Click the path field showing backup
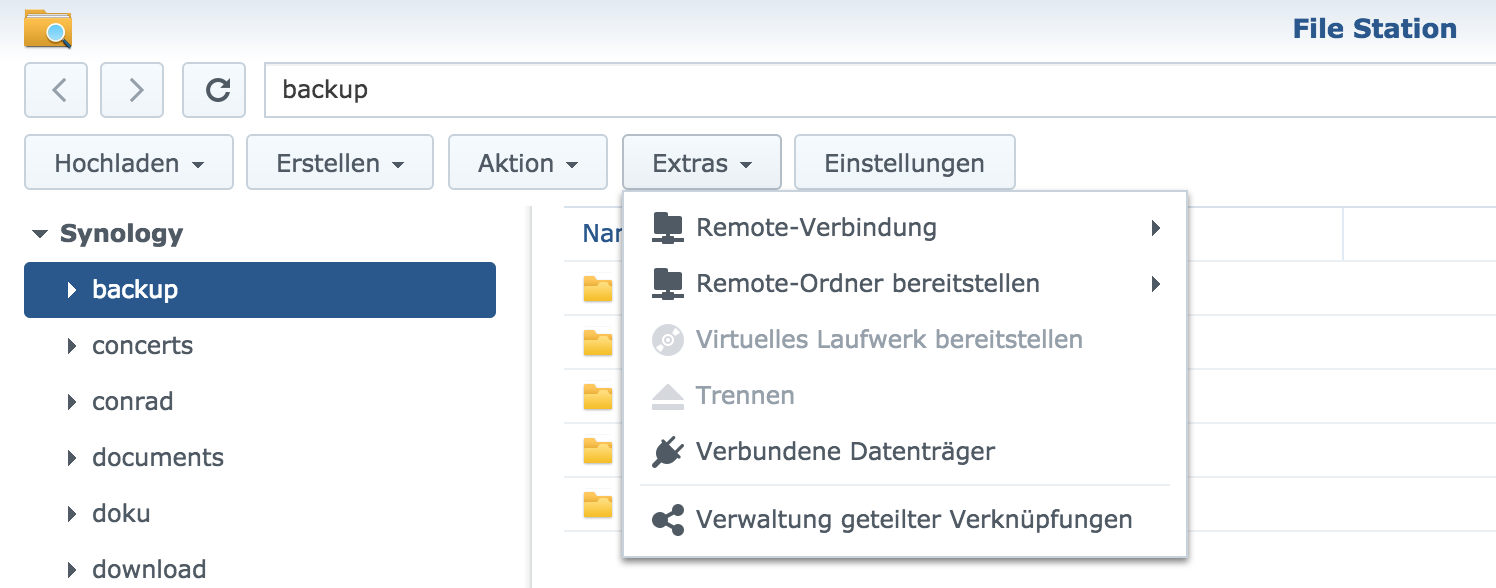 [880, 90]
